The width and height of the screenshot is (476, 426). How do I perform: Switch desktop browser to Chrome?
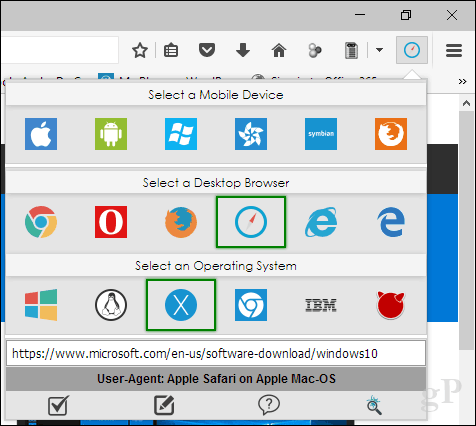coord(41,222)
